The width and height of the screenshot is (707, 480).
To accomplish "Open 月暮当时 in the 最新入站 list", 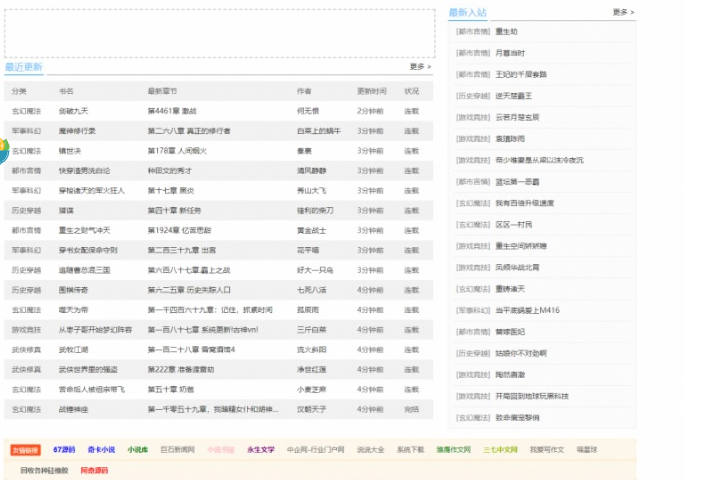I will (510, 53).
